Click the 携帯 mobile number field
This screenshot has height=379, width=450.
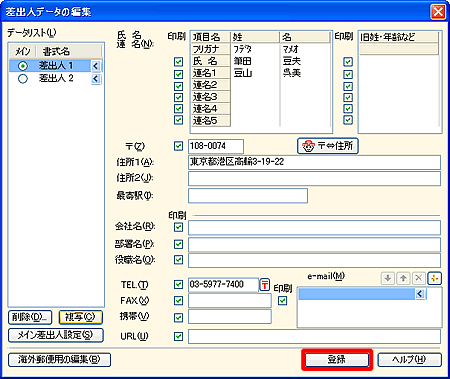[230, 317]
